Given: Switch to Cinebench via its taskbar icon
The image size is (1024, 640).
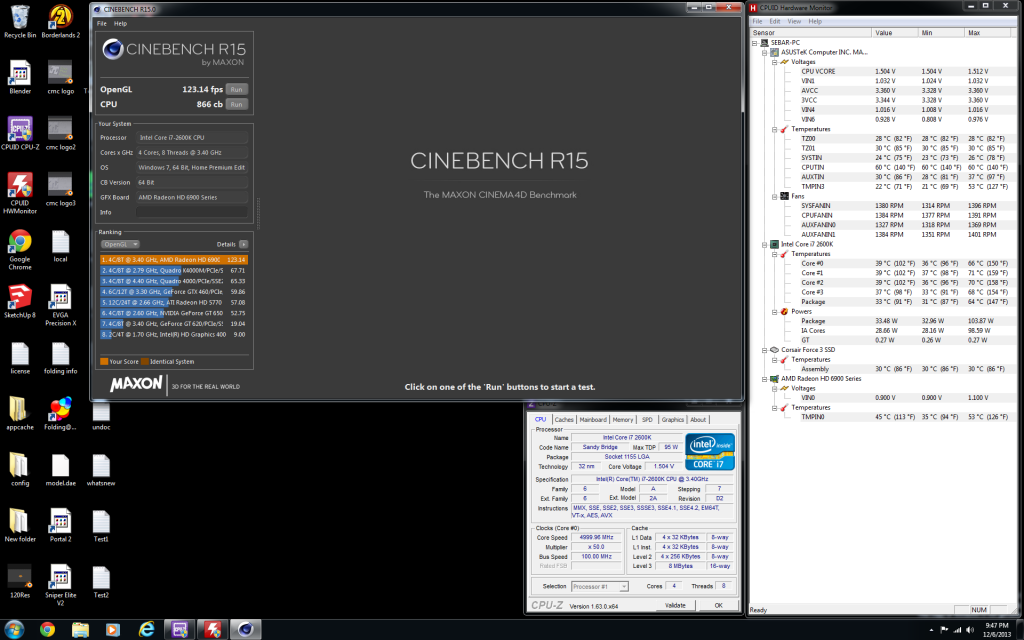Looking at the screenshot, I should pyautogui.click(x=245, y=630).
